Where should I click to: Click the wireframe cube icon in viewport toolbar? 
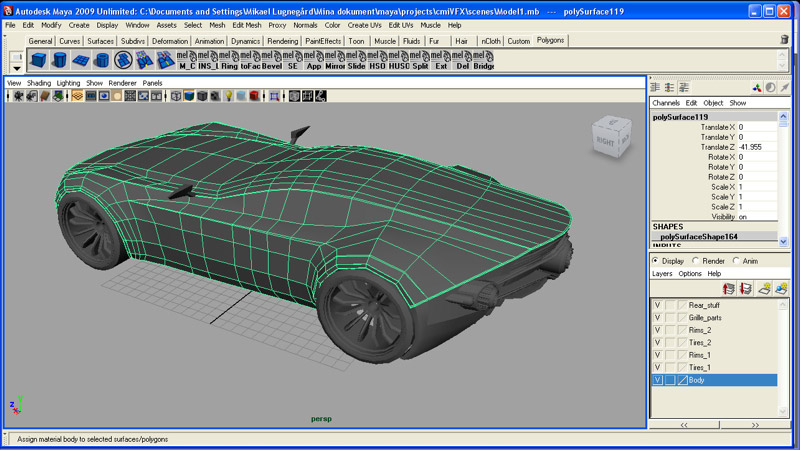coord(176,96)
